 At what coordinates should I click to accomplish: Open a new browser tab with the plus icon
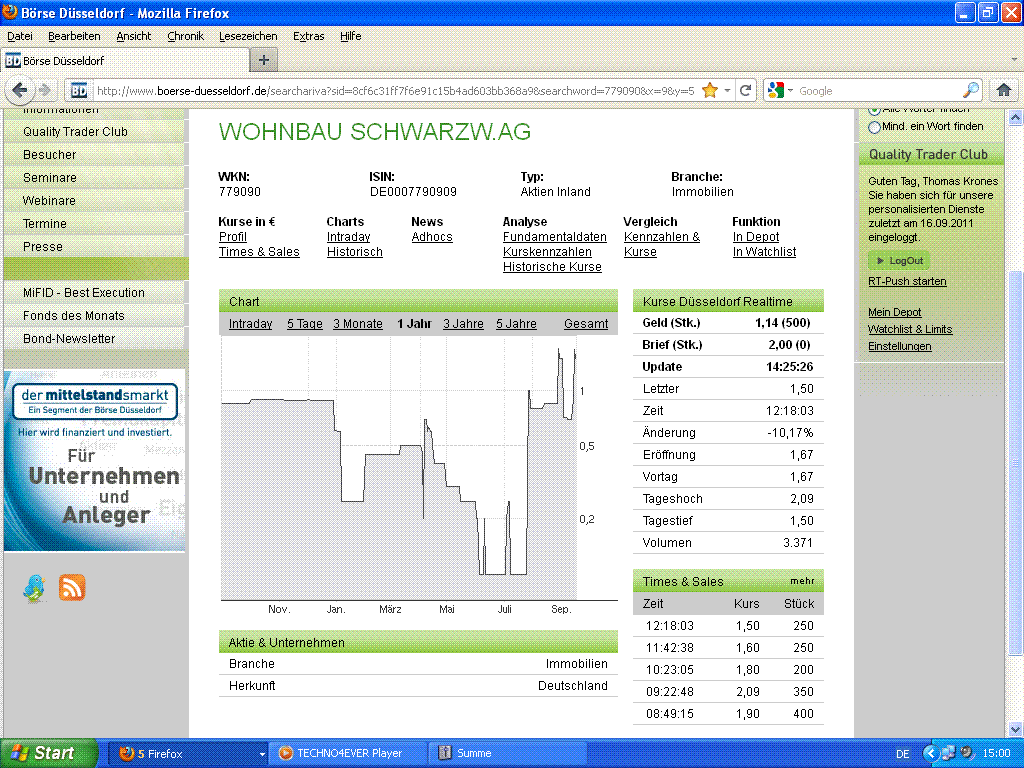(x=262, y=59)
